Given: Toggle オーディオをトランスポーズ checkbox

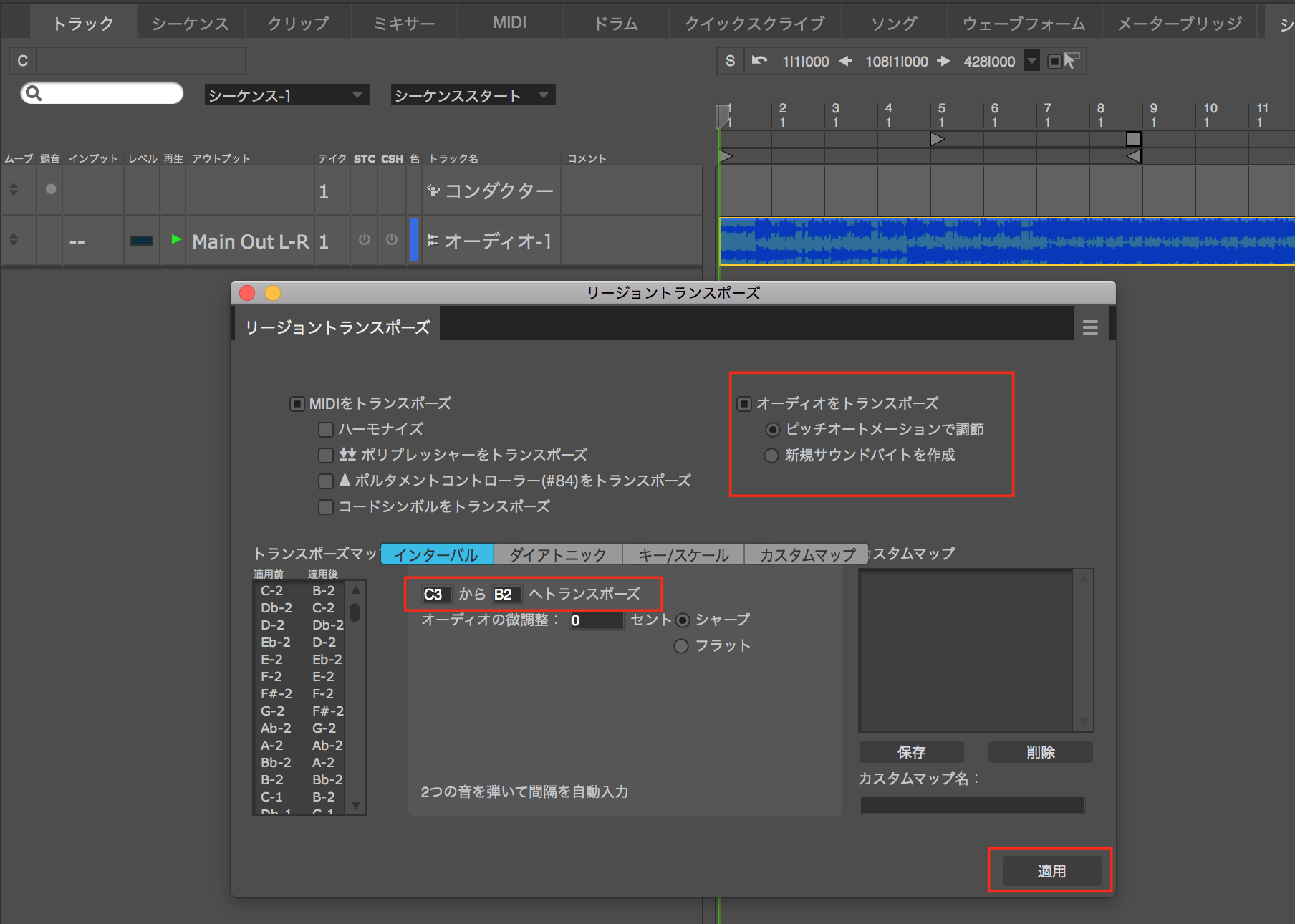Looking at the screenshot, I should (744, 404).
